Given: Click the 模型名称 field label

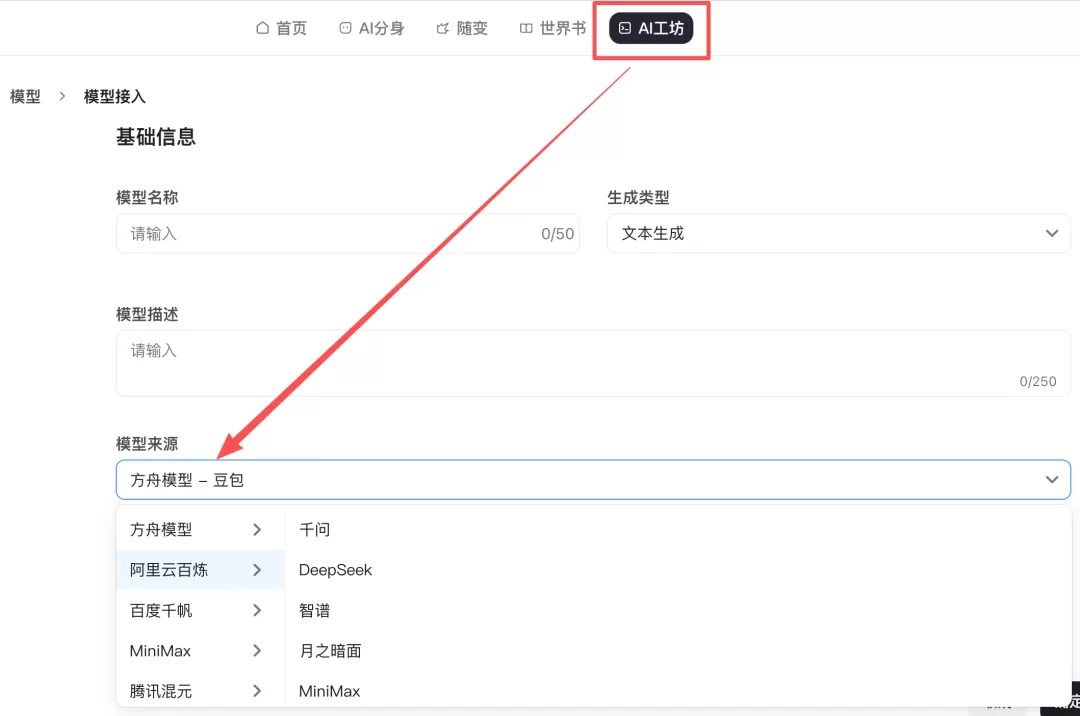Looking at the screenshot, I should pyautogui.click(x=147, y=198).
